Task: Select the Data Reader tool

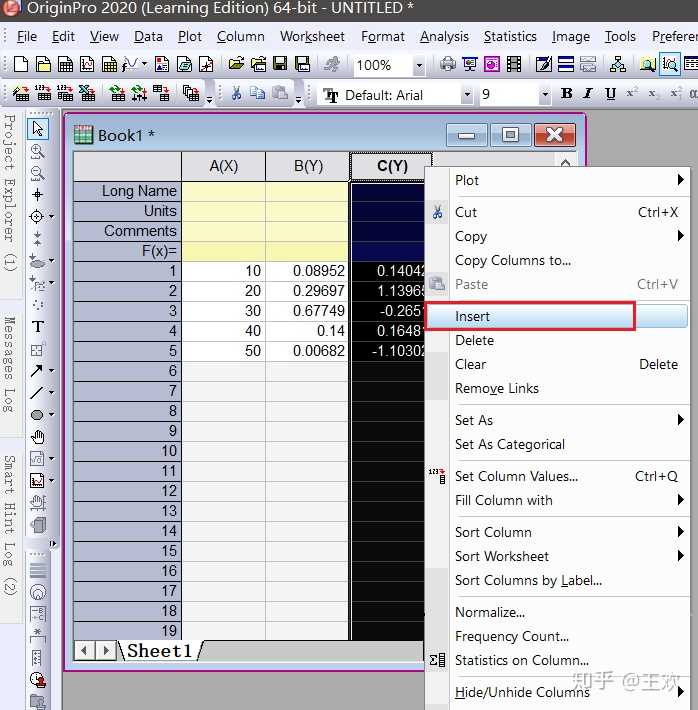Action: coord(37,216)
